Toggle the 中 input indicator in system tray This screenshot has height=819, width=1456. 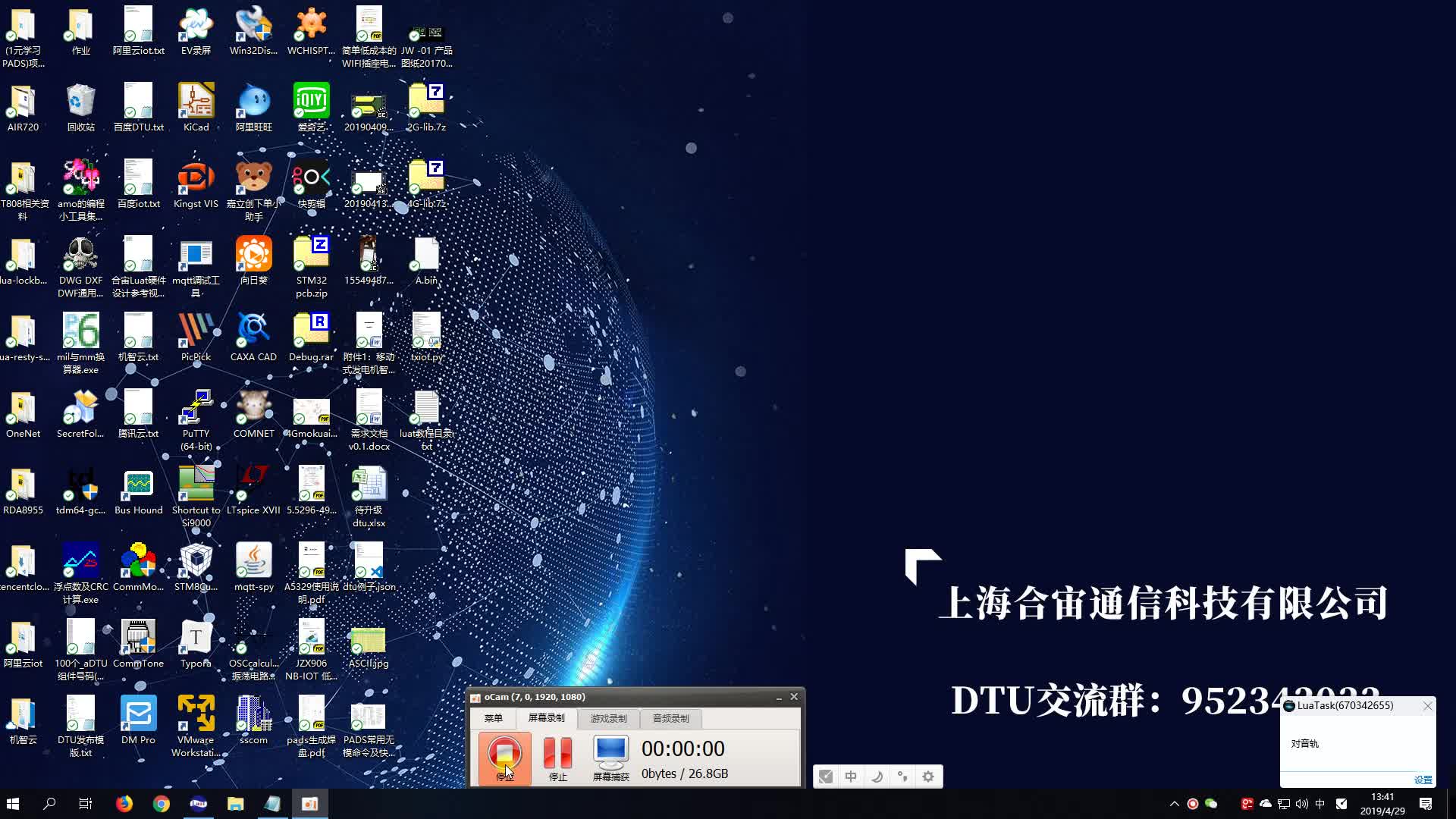coord(1320,804)
